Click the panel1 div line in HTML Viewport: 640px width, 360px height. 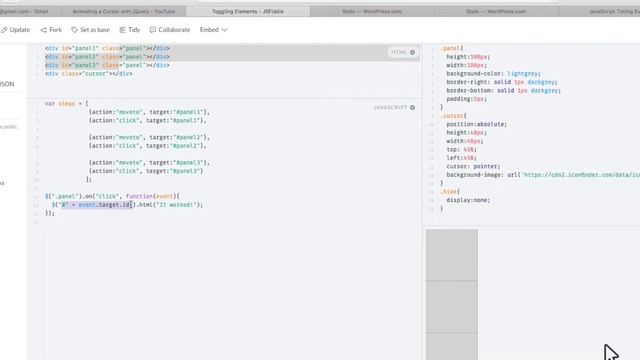tap(107, 48)
